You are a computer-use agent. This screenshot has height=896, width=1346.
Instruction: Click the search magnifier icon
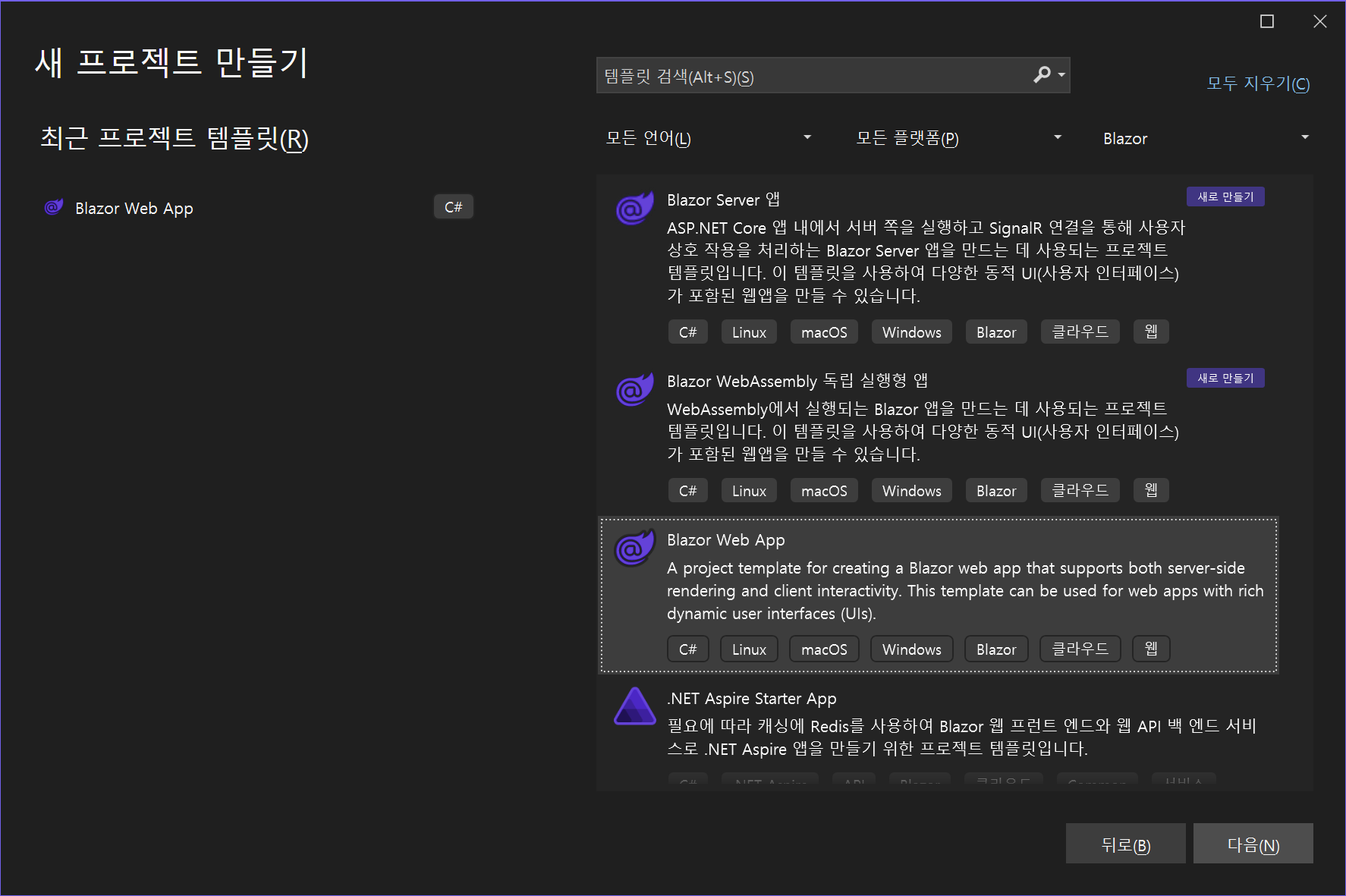click(x=1043, y=74)
